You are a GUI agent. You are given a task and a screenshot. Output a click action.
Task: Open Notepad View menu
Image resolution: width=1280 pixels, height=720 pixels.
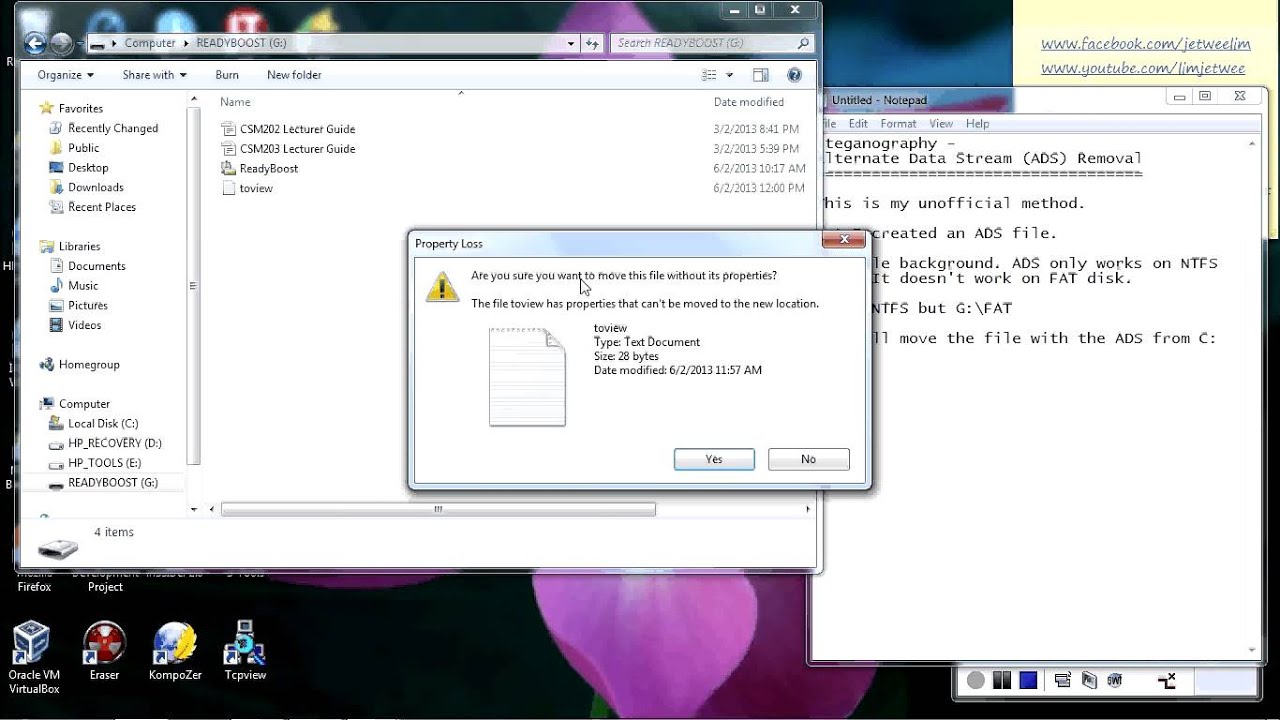point(941,124)
